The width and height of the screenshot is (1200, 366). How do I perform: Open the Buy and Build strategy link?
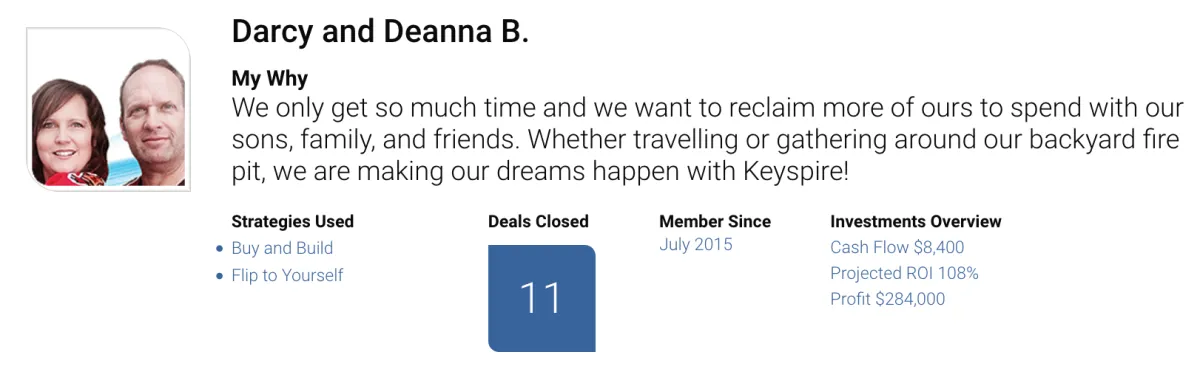(x=282, y=248)
